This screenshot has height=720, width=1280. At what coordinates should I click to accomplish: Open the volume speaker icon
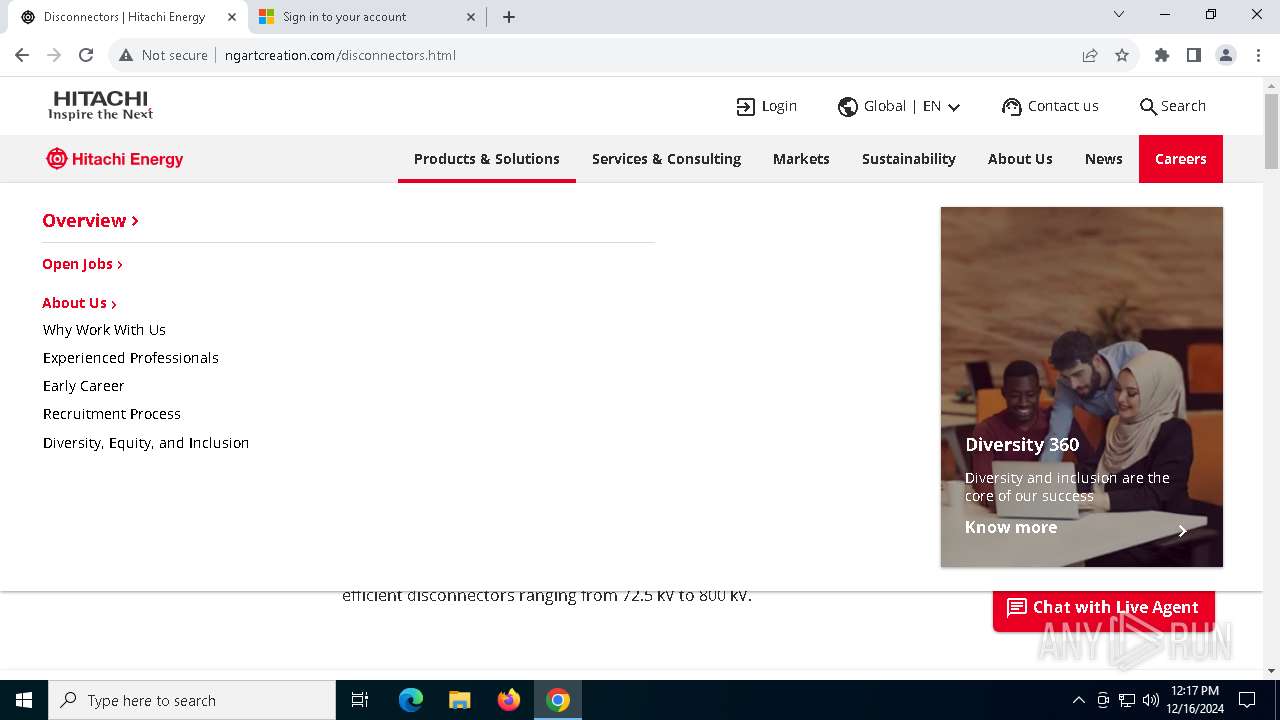[1151, 700]
